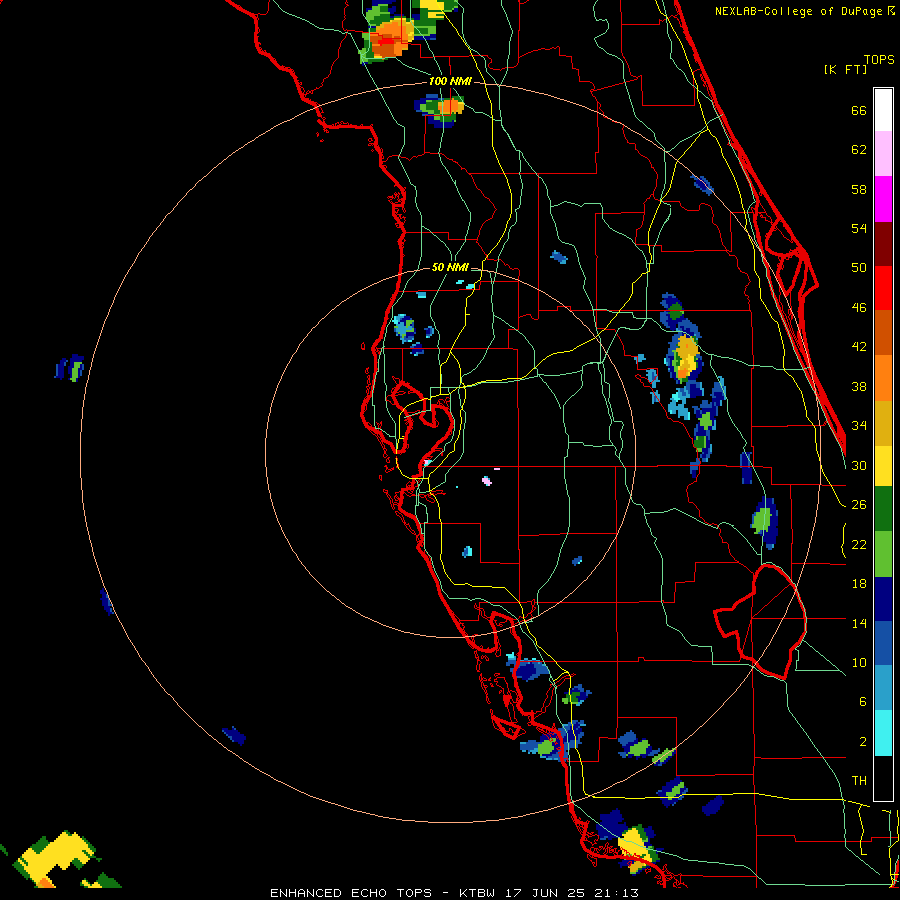Image resolution: width=900 pixels, height=900 pixels.
Task: Click the 6 value on the legend
Action: pyautogui.click(x=862, y=702)
